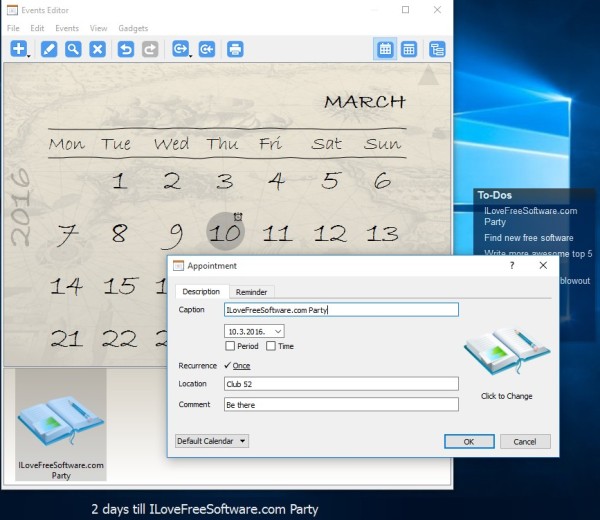600x520 pixels.
Task: Select day 7 on the calendar
Action: click(x=67, y=234)
